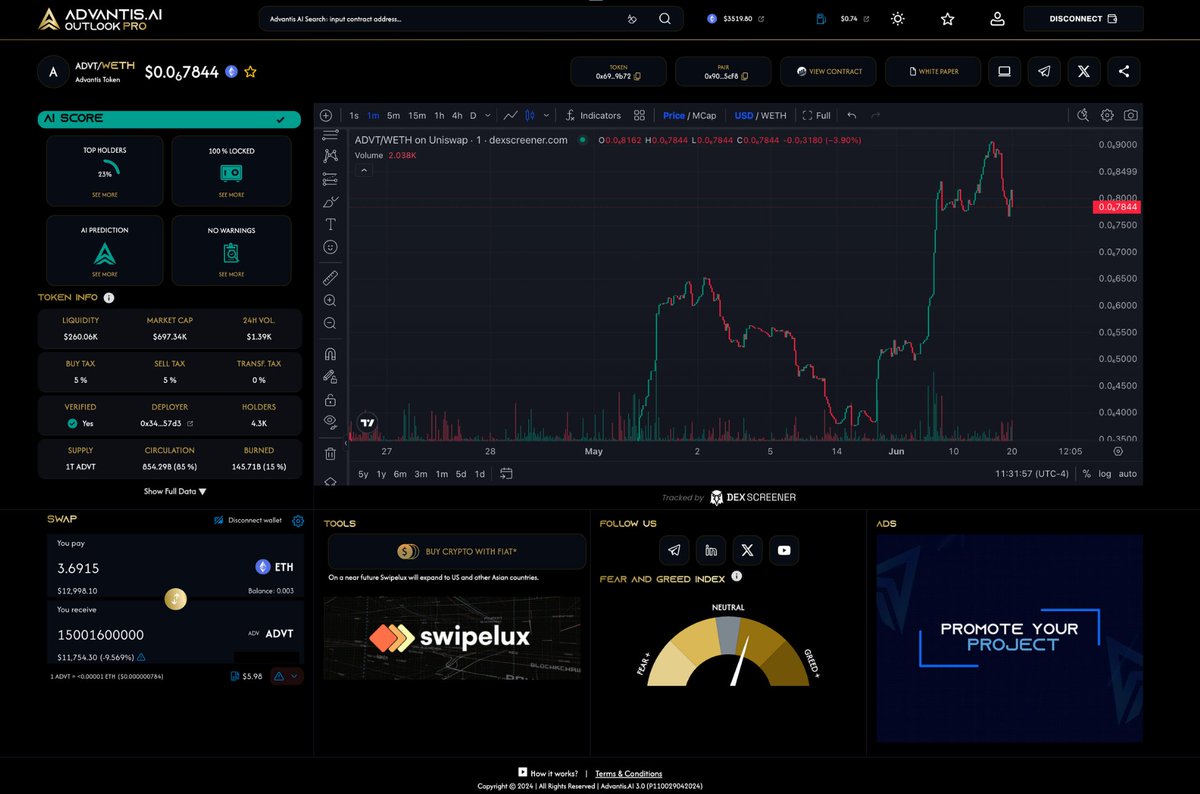This screenshot has width=1200, height=794.
Task: Expand the swap warning dropdown chevron
Action: (296, 677)
